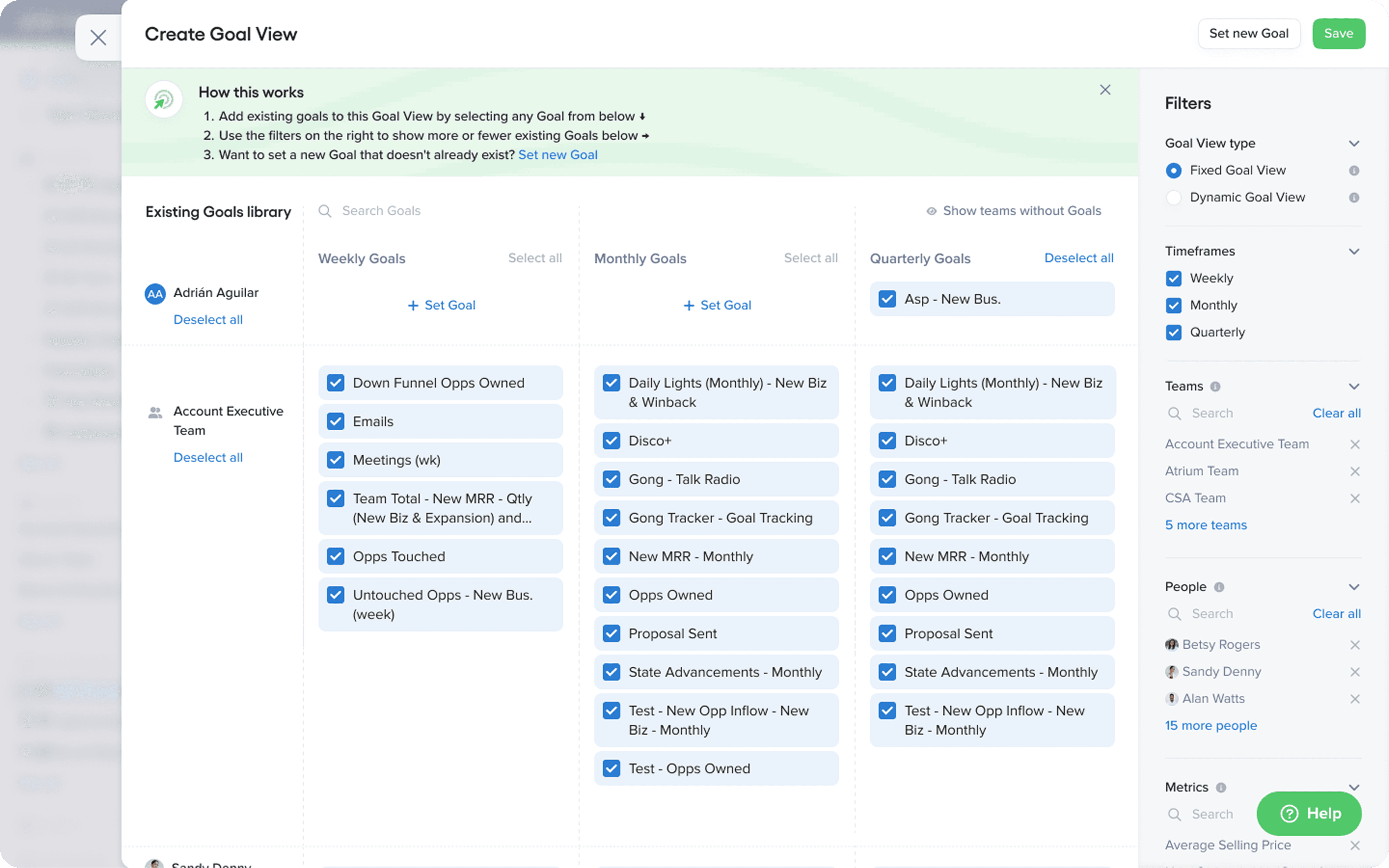Click the info icon next to Teams

coord(1215,386)
